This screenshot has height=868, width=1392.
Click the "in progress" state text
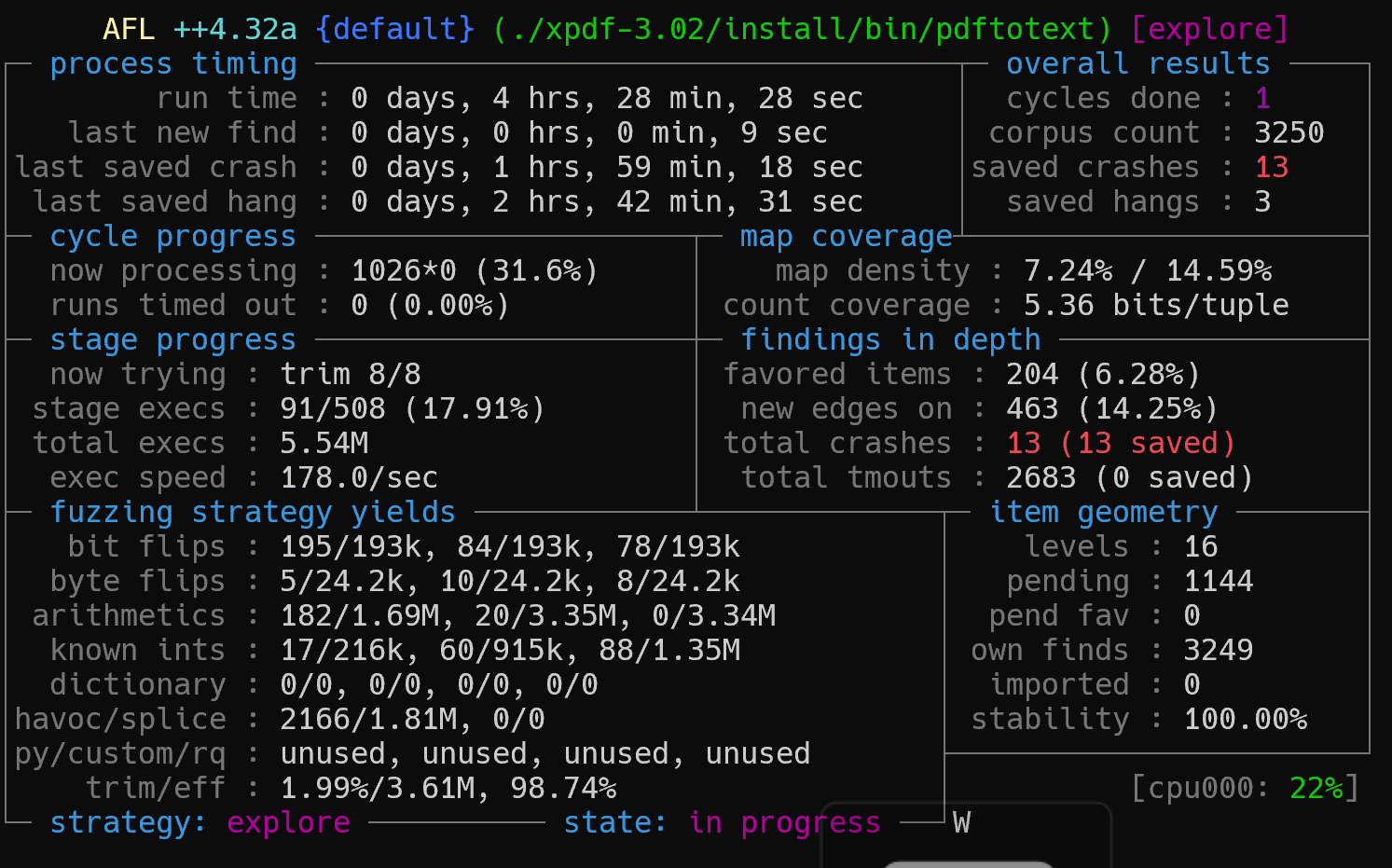[x=784, y=823]
